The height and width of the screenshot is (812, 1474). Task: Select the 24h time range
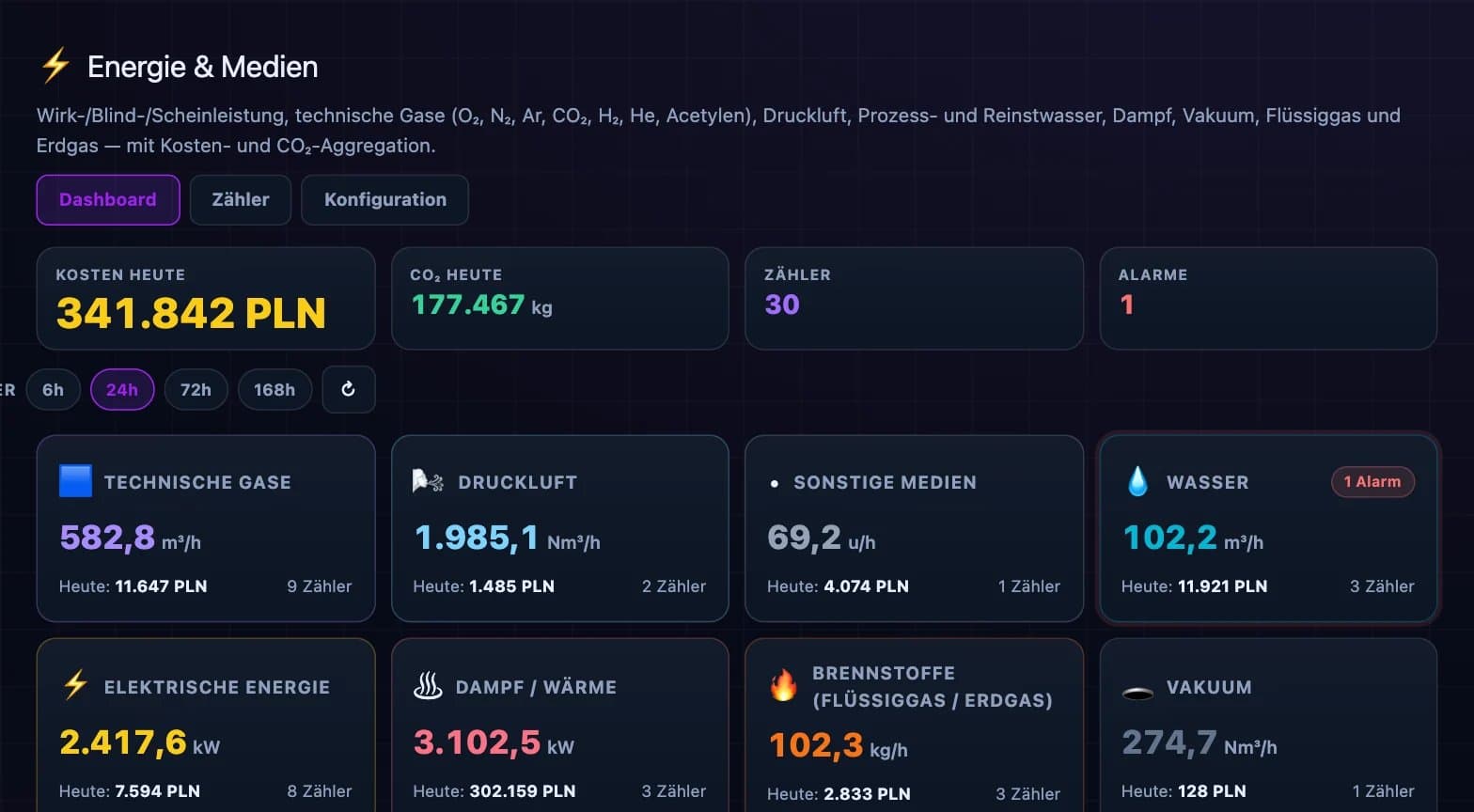click(x=122, y=389)
